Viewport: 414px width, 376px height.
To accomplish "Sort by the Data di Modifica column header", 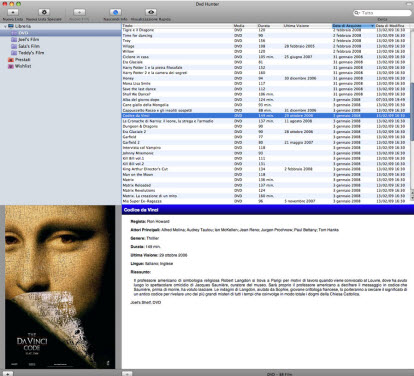I will 394,26.
